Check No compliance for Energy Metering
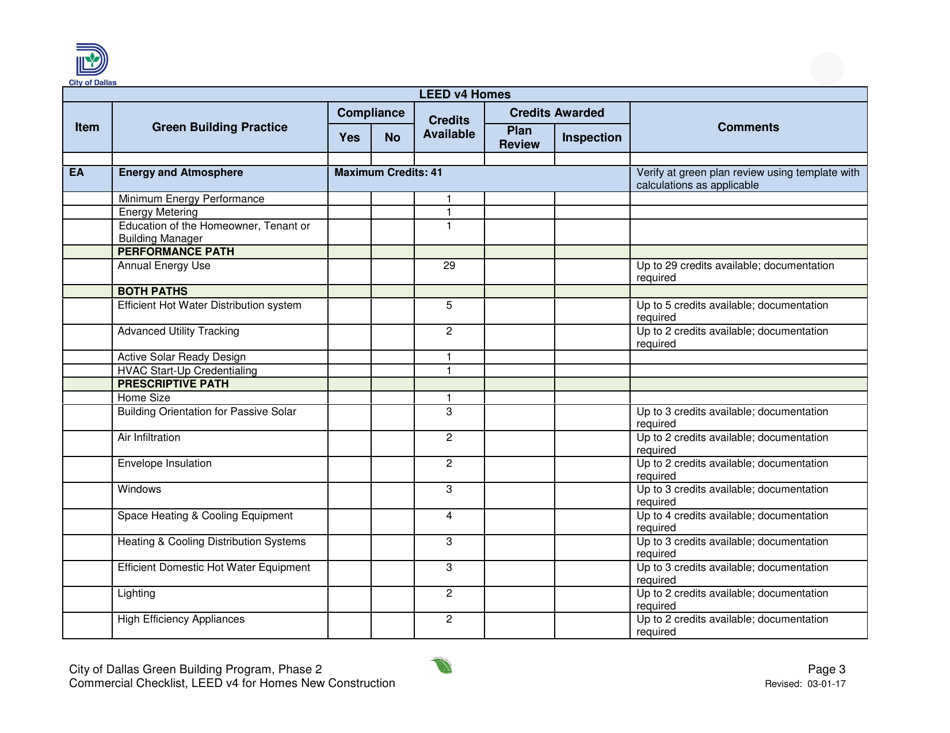Image resolution: width=950 pixels, height=733 pixels. tap(390, 211)
